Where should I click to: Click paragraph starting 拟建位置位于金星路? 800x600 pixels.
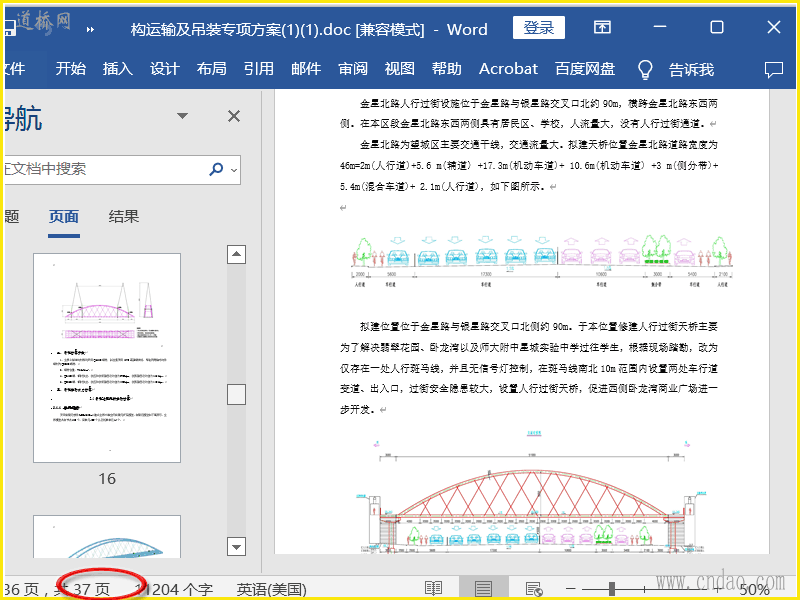(x=529, y=368)
